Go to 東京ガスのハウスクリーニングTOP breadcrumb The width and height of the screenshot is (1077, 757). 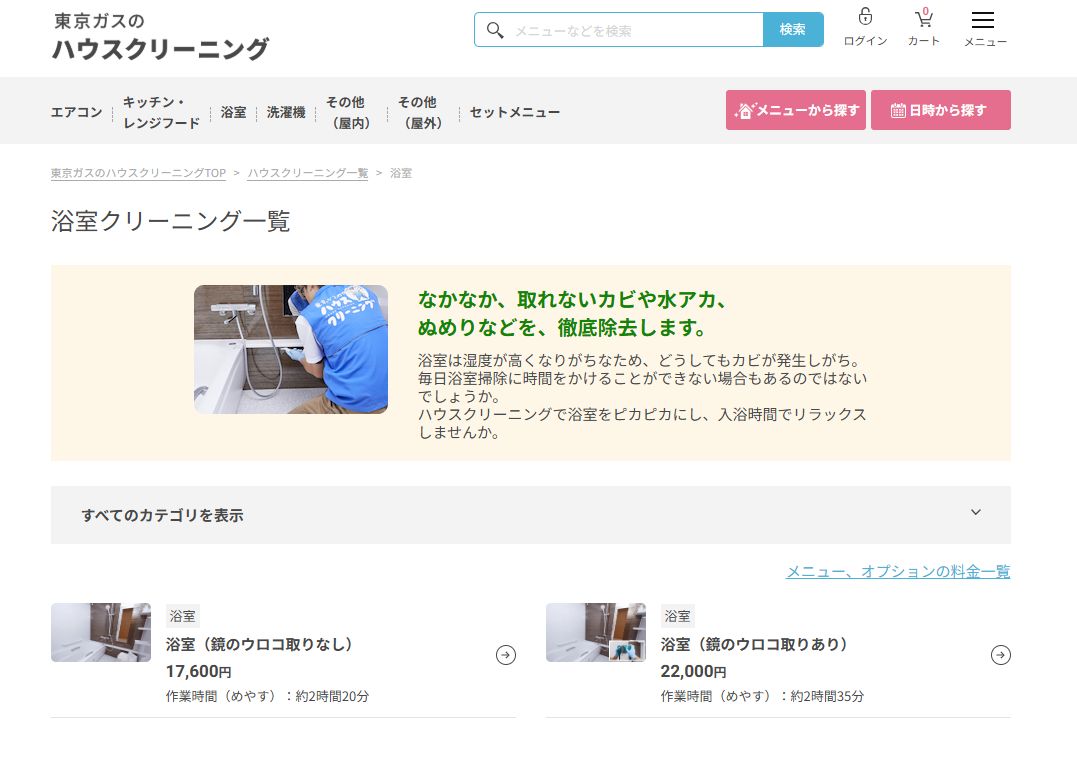coord(137,172)
